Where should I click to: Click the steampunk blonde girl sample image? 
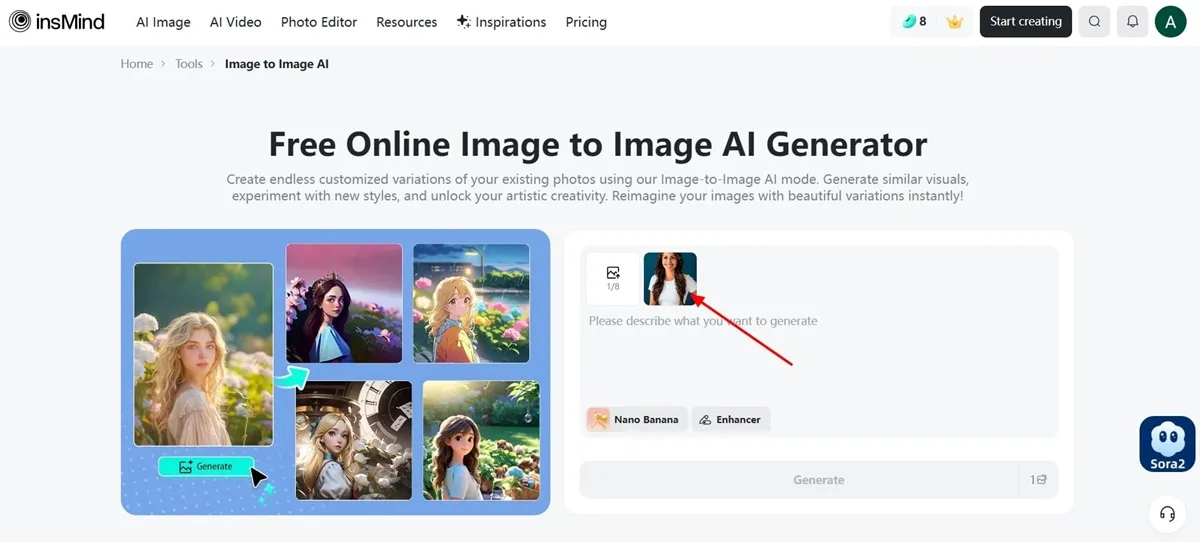pos(354,440)
